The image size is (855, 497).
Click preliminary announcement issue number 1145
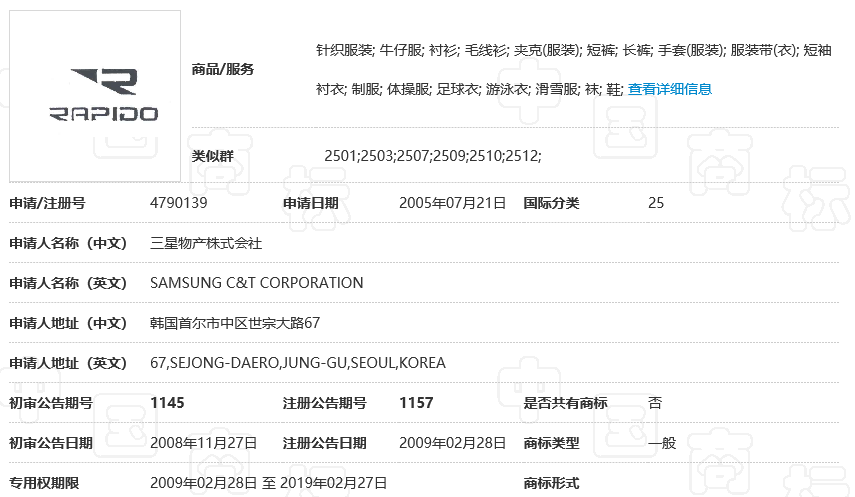click(x=167, y=403)
